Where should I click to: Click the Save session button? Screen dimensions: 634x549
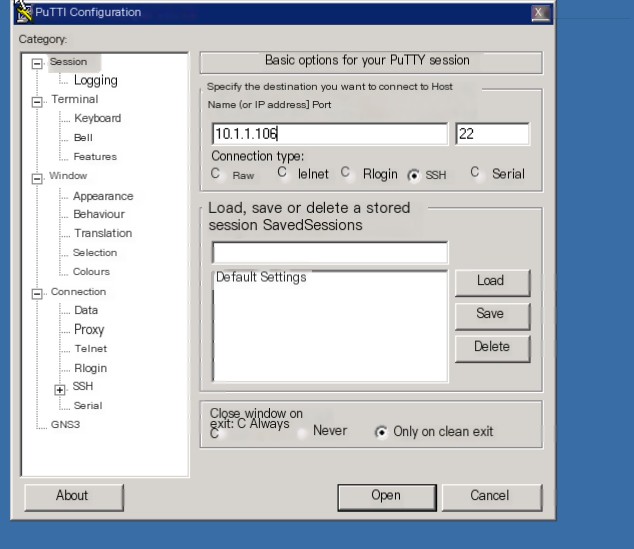(492, 315)
